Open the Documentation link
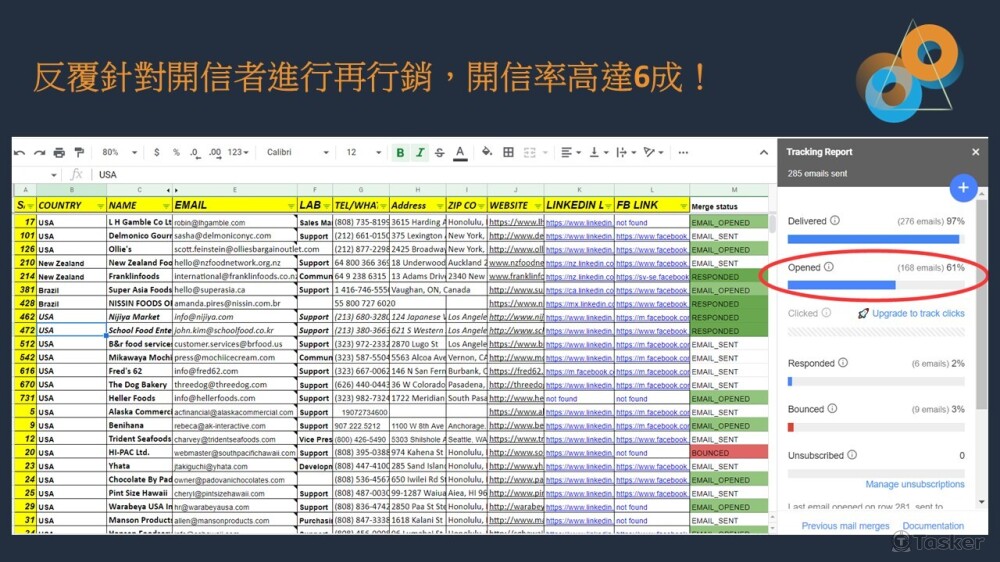Image resolution: width=1000 pixels, height=562 pixels. coord(933,526)
